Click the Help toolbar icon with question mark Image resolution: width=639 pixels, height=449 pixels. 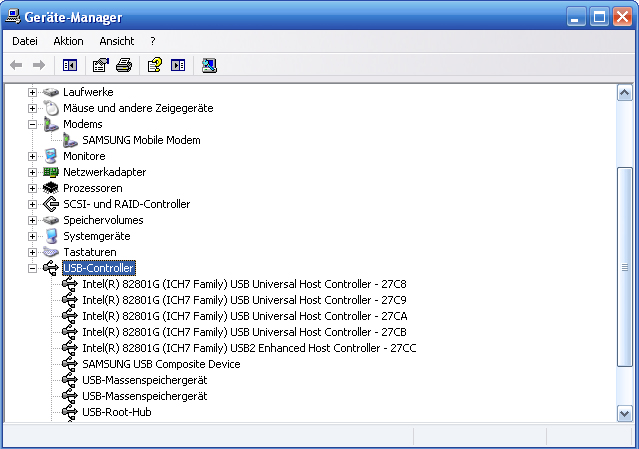154,65
